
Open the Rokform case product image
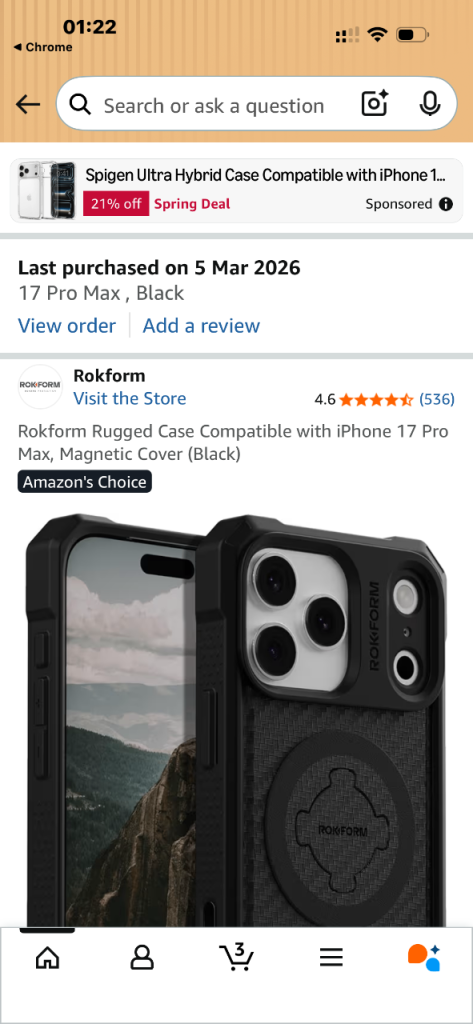tap(236, 718)
